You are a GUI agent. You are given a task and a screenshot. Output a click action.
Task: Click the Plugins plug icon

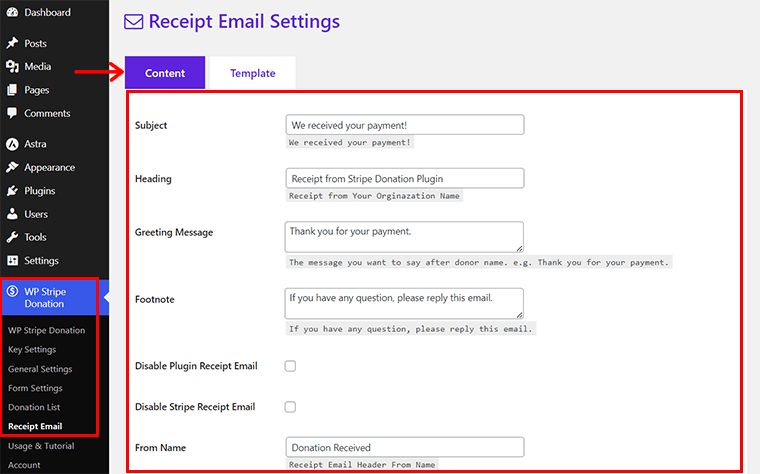(12, 190)
